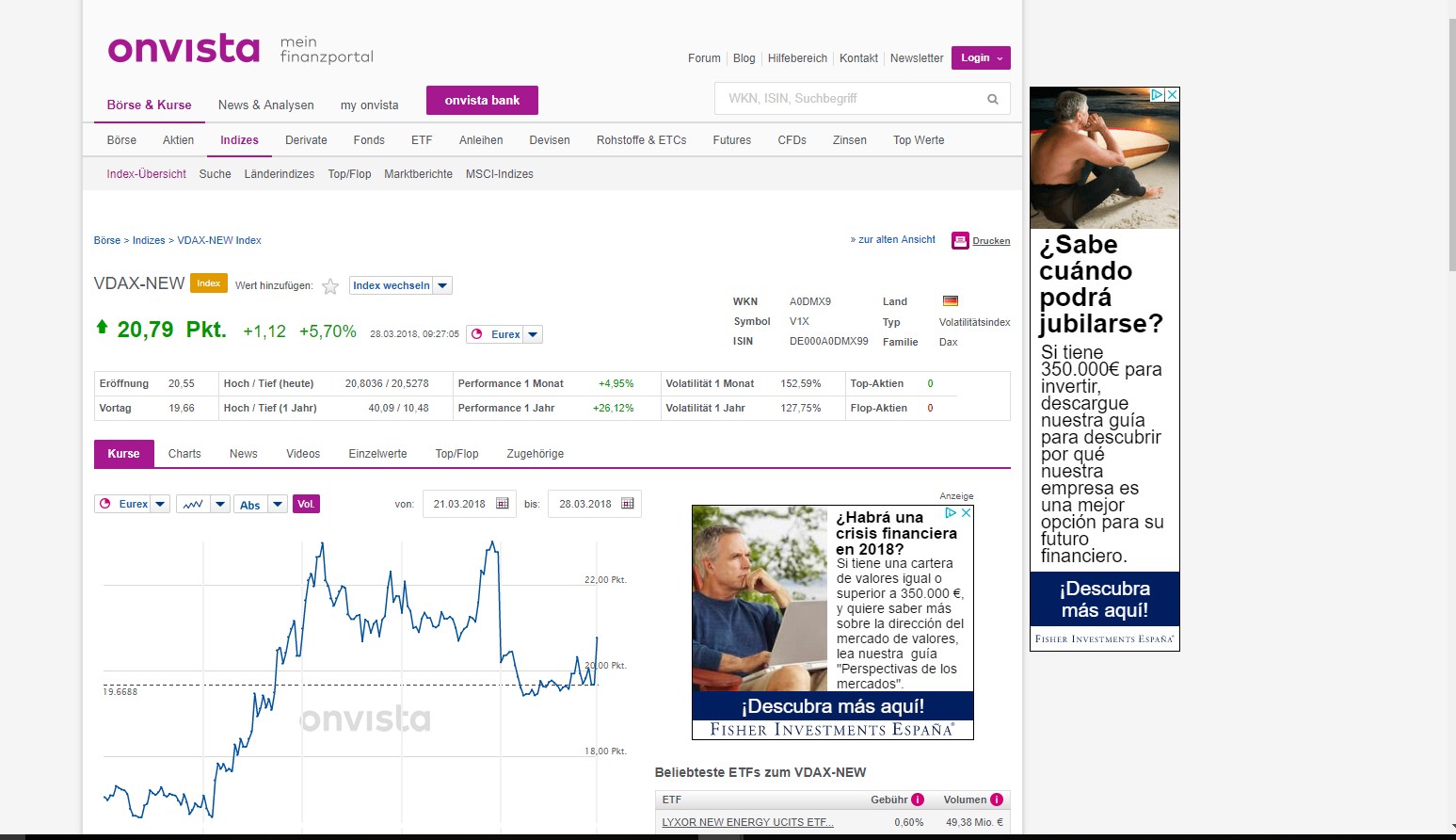Open the Index wechseln dropdown
The height and width of the screenshot is (840, 1456).
401,285
